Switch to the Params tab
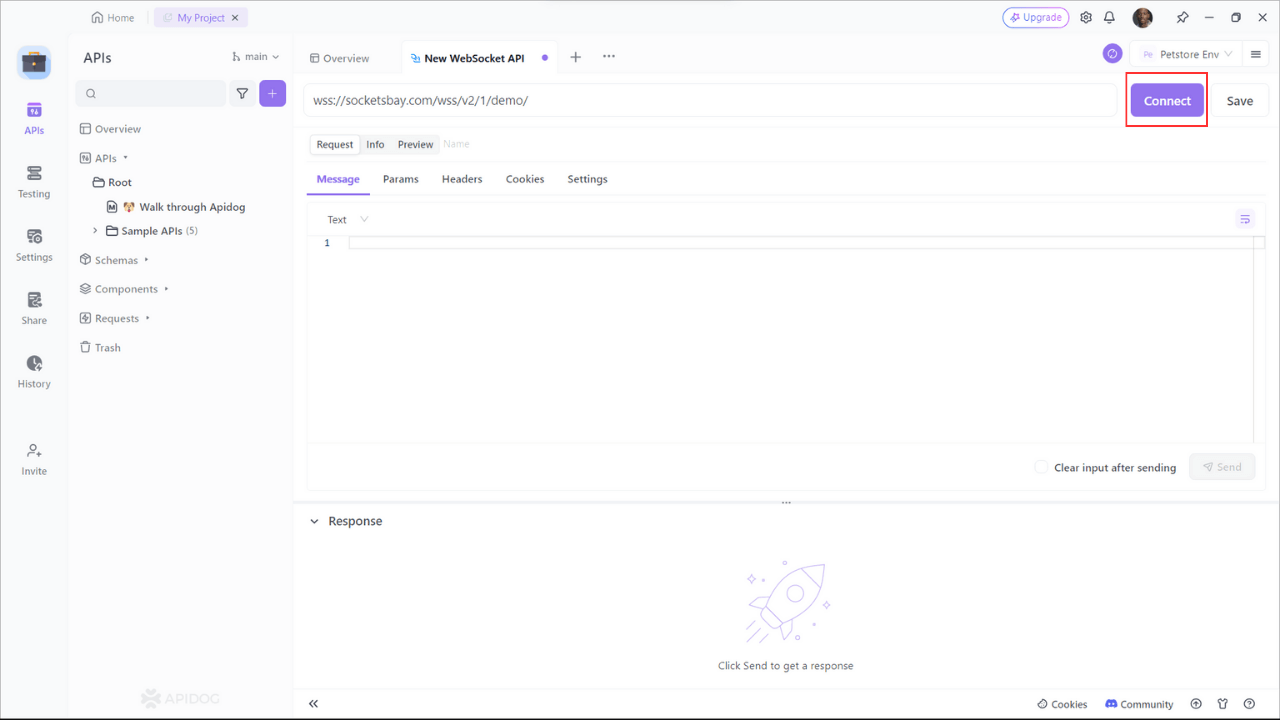This screenshot has width=1280, height=720. 400,179
